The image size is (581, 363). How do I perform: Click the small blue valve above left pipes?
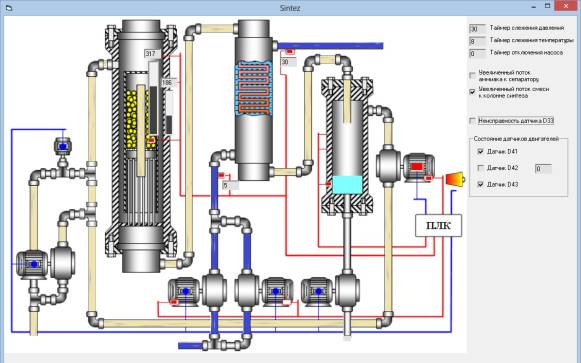pos(63,146)
